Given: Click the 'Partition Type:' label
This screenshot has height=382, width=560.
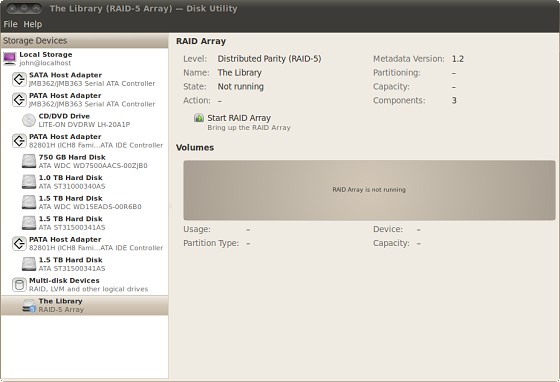Looking at the screenshot, I should point(211,243).
